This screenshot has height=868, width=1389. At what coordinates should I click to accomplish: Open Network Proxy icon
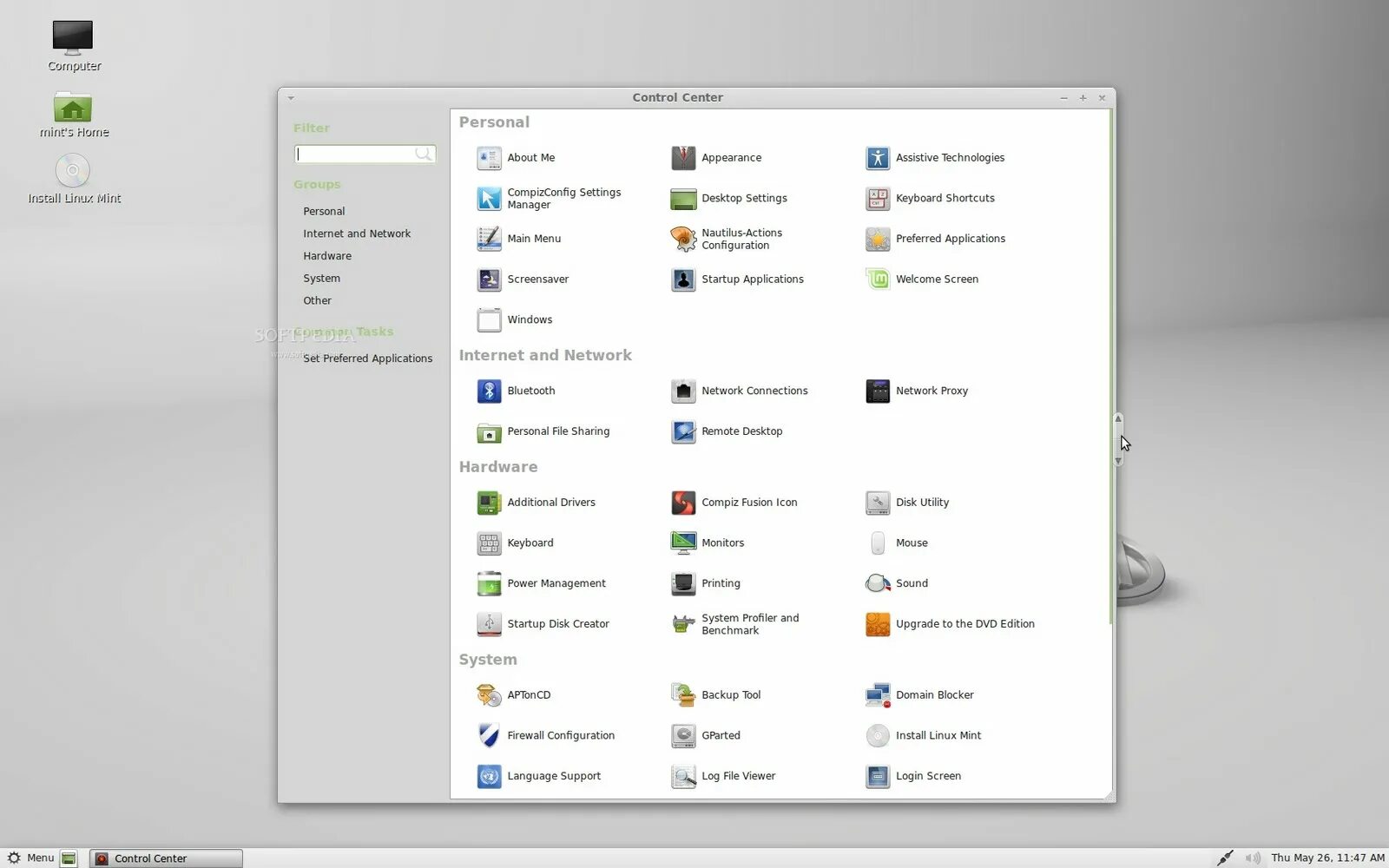878,391
